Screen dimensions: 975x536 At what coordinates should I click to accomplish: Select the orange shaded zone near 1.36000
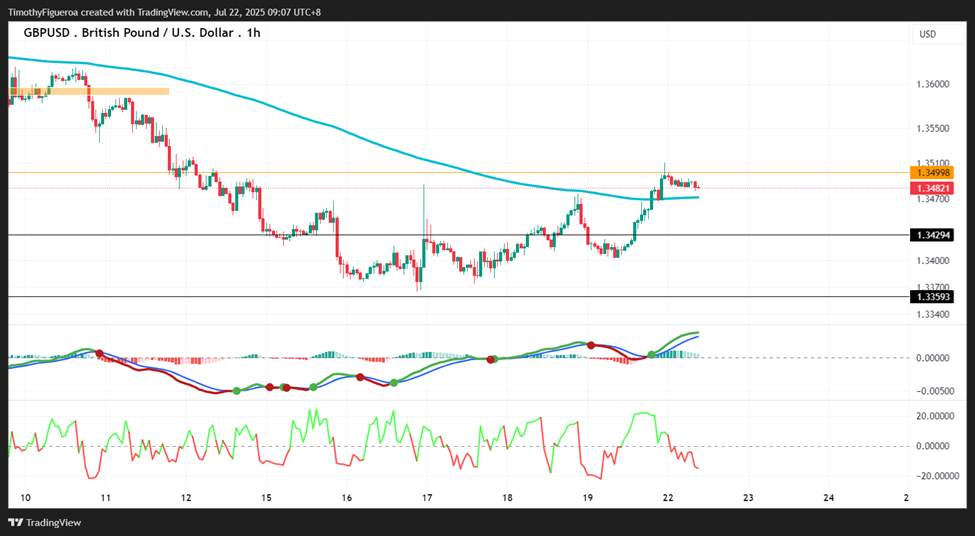coord(89,91)
